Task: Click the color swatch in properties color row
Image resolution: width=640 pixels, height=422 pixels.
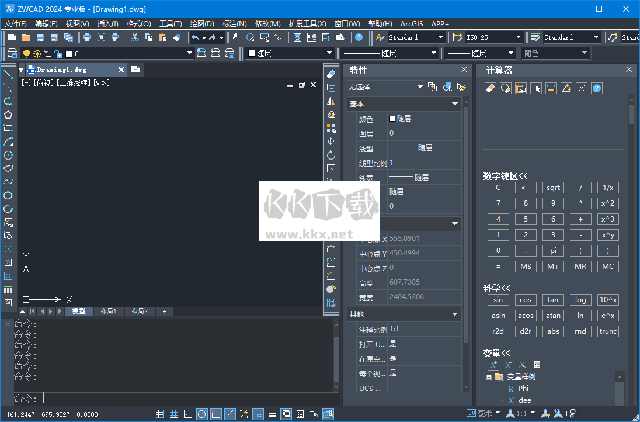Action: click(x=392, y=119)
